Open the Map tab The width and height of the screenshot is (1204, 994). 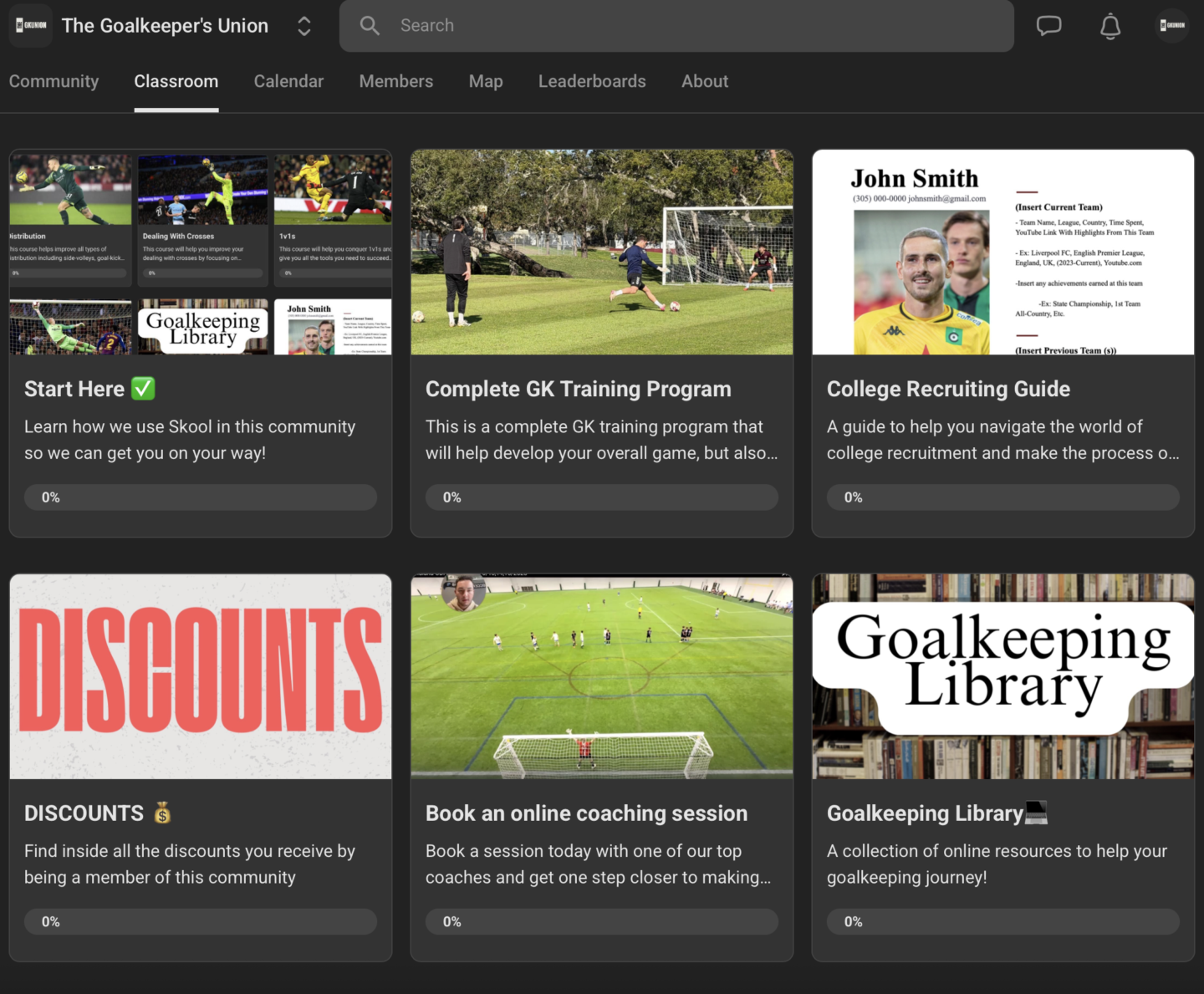[x=485, y=81]
